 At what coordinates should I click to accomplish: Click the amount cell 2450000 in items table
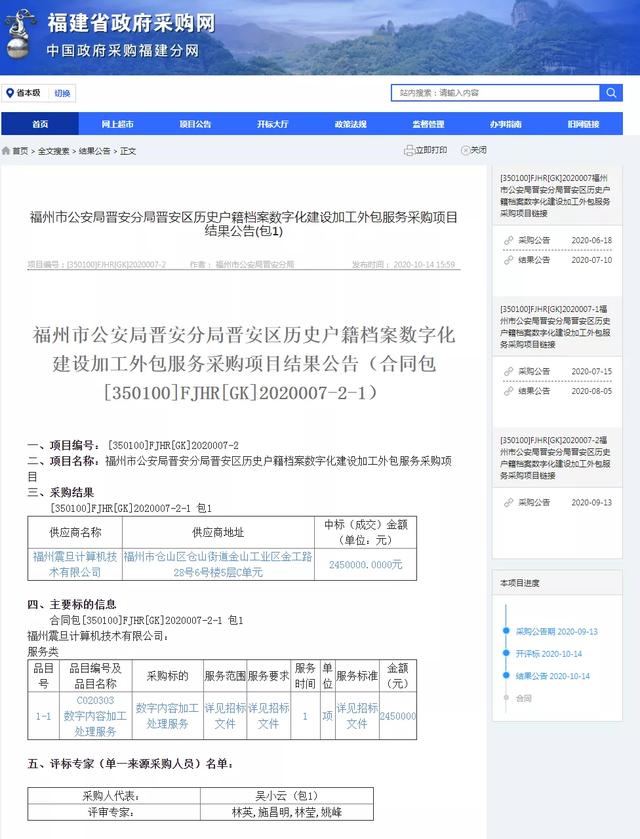[398, 716]
